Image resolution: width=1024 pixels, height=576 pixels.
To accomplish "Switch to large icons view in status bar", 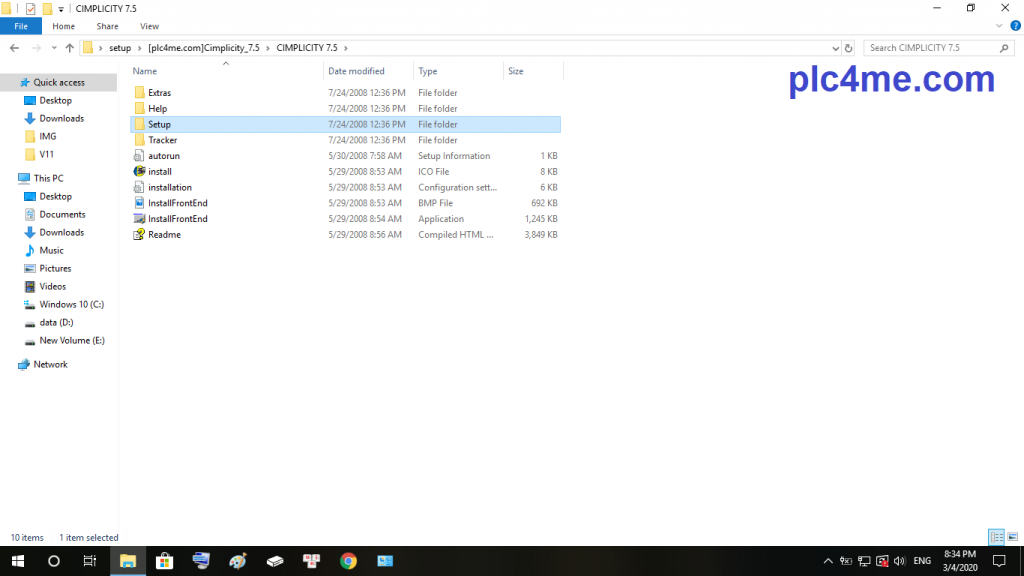I will pyautogui.click(x=1012, y=537).
